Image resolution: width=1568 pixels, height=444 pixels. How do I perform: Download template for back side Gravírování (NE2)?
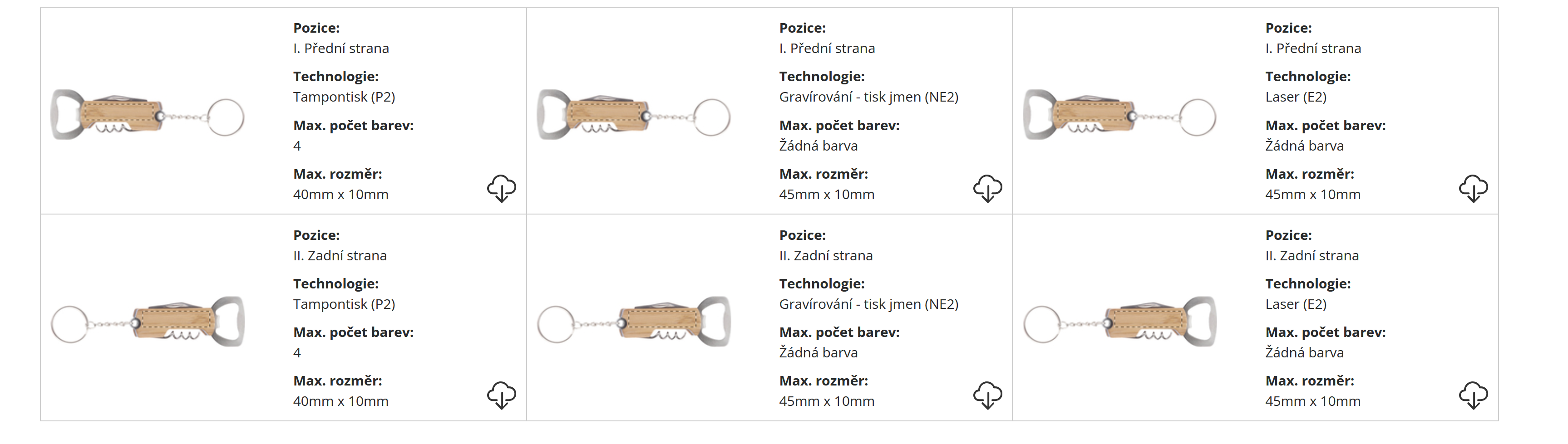point(986,395)
